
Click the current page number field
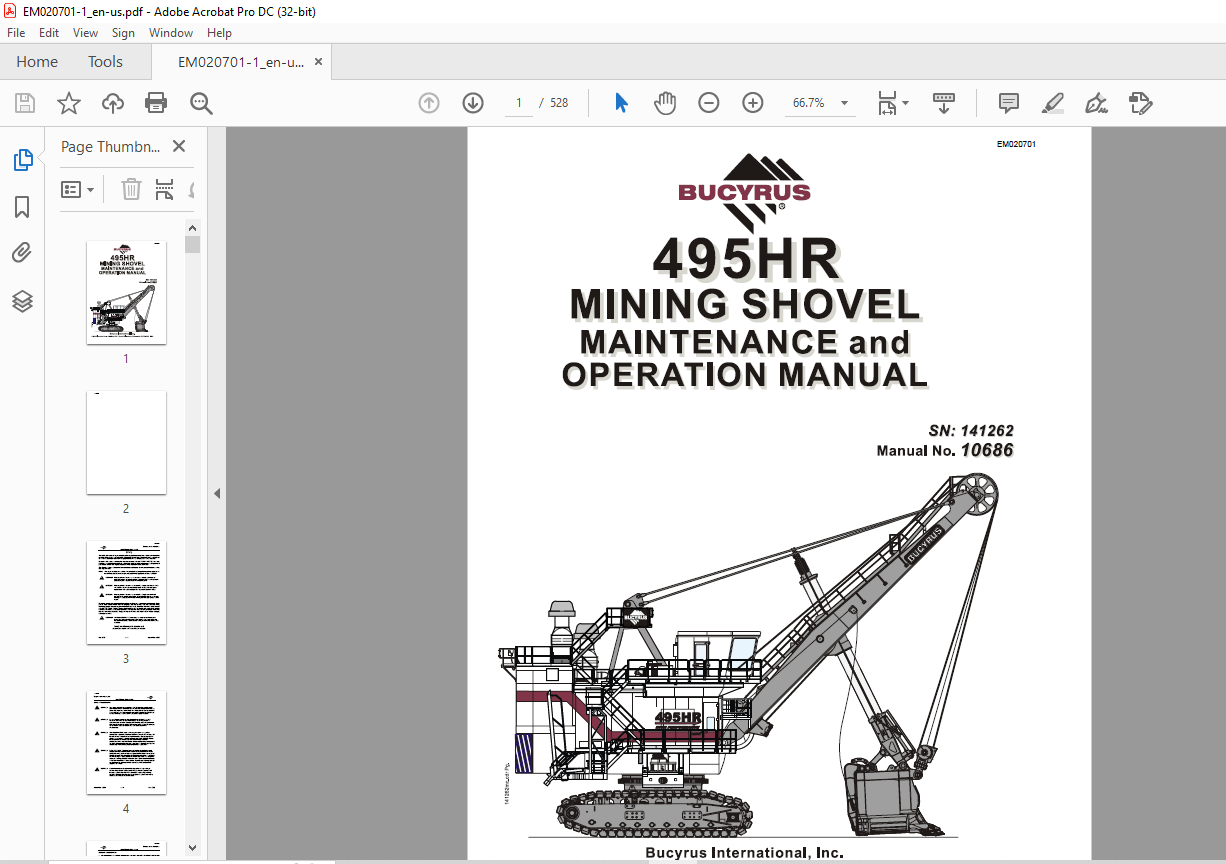click(x=519, y=103)
